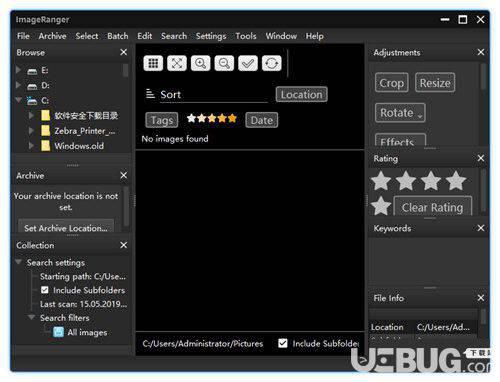Image resolution: width=500 pixels, height=382 pixels.
Task: Expand the Windows.old folder
Action: [31, 145]
